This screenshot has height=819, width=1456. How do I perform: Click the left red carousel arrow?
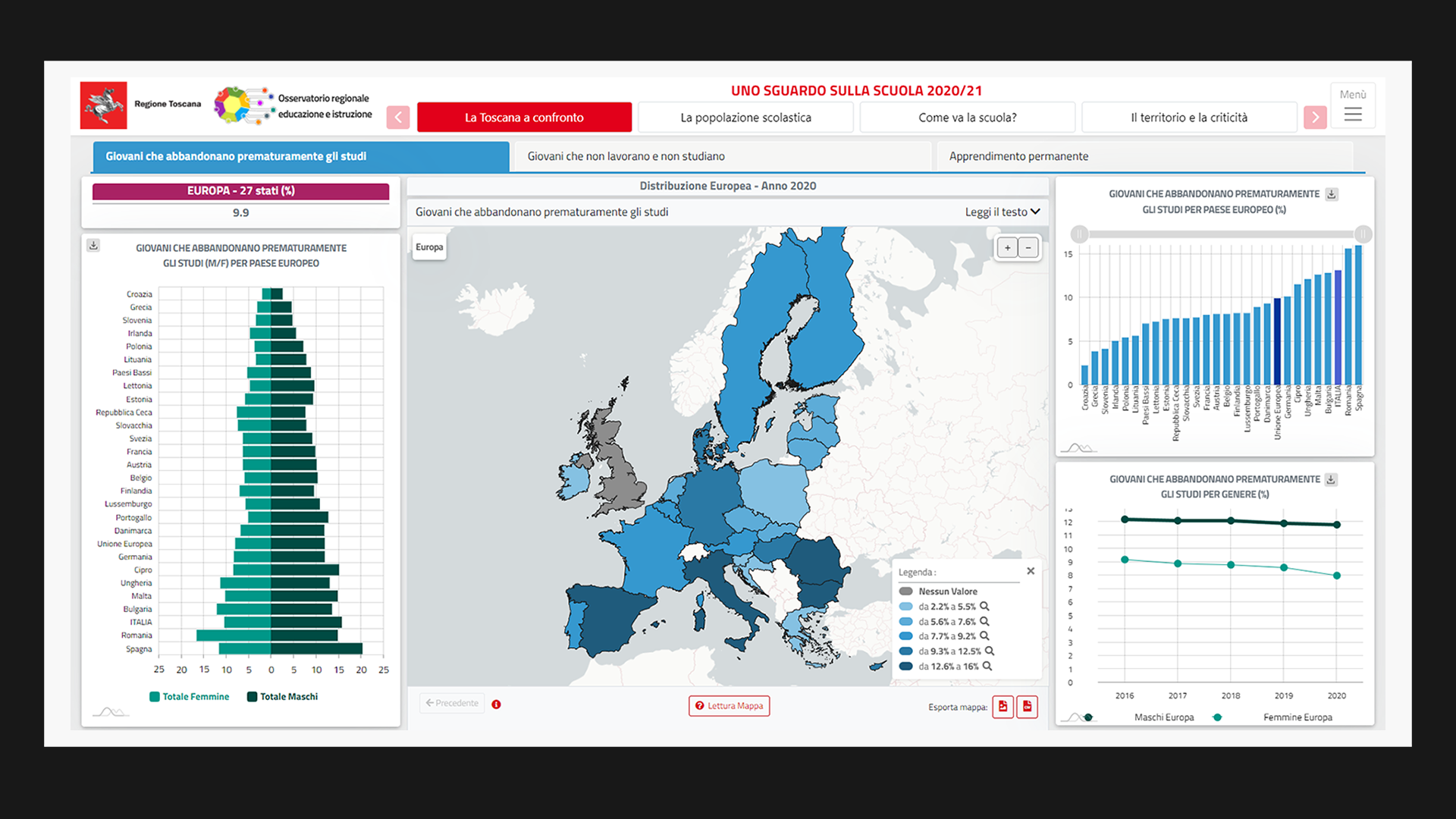398,118
